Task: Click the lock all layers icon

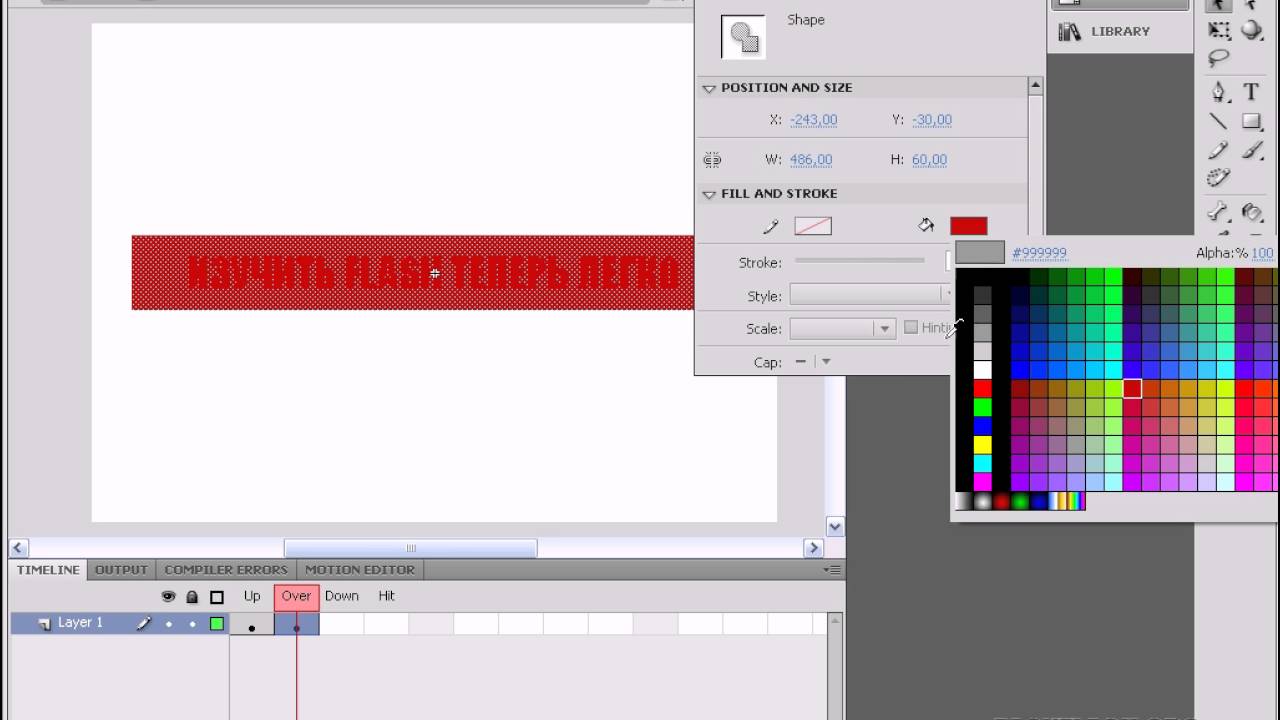Action: pos(192,596)
